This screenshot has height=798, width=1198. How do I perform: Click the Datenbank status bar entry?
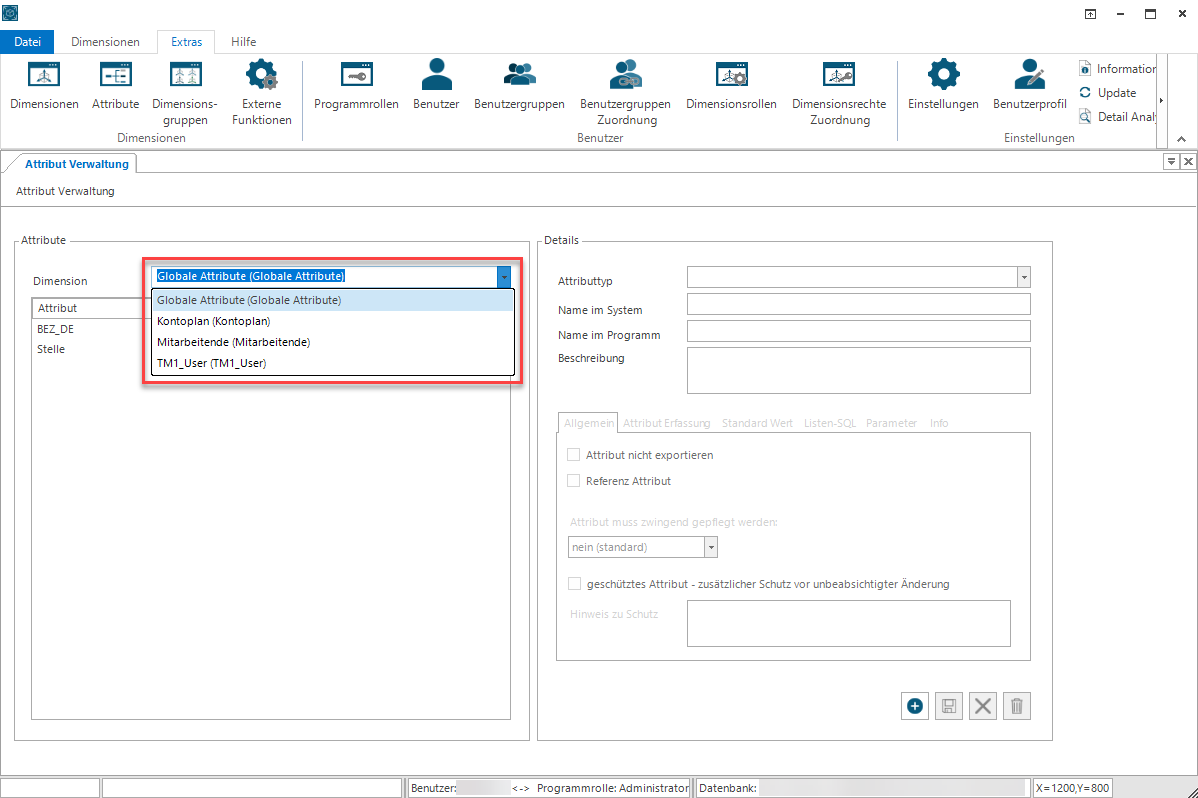[863, 788]
